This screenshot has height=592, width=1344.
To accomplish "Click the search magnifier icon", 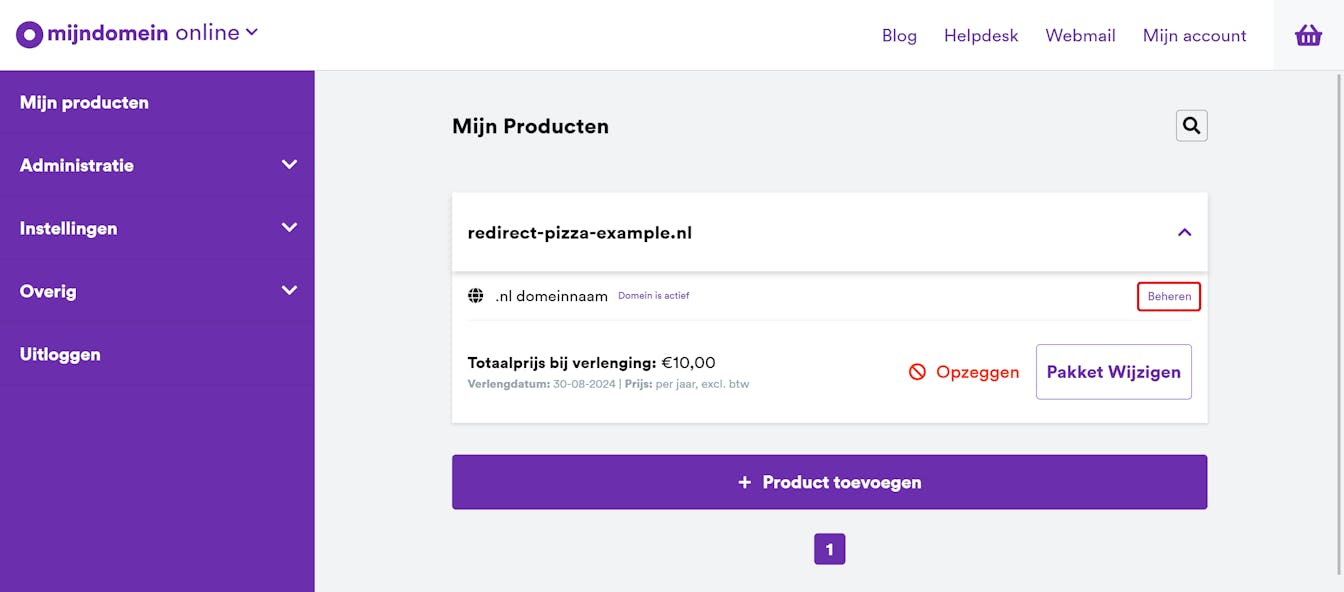I will click(1191, 125).
